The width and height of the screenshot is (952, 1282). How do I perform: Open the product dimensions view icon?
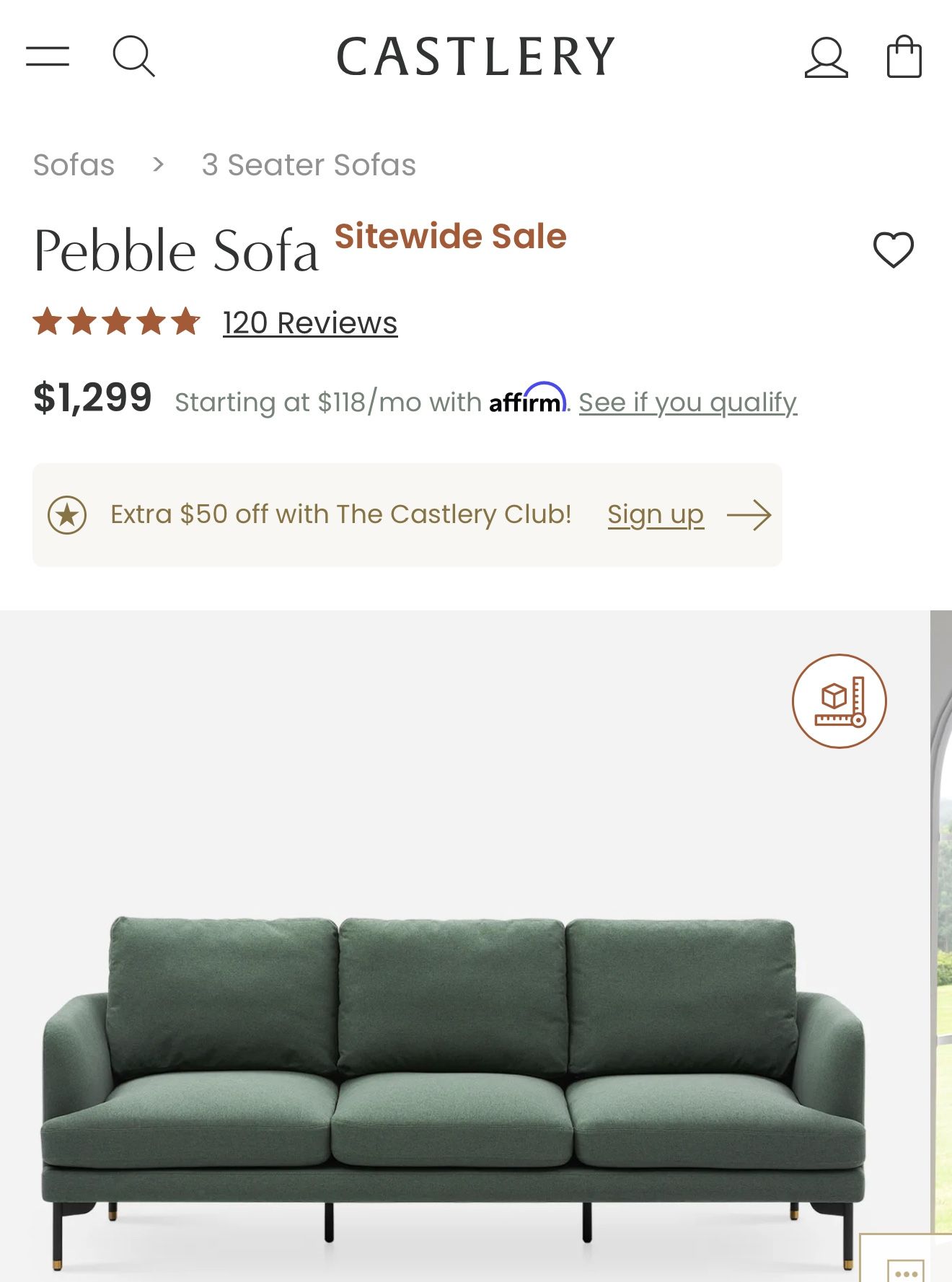coord(839,701)
